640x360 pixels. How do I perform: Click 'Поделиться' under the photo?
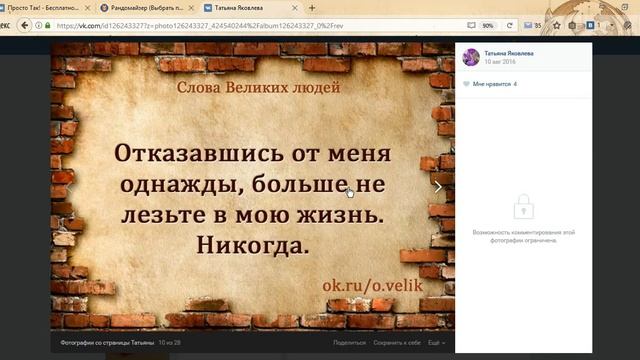(349, 342)
